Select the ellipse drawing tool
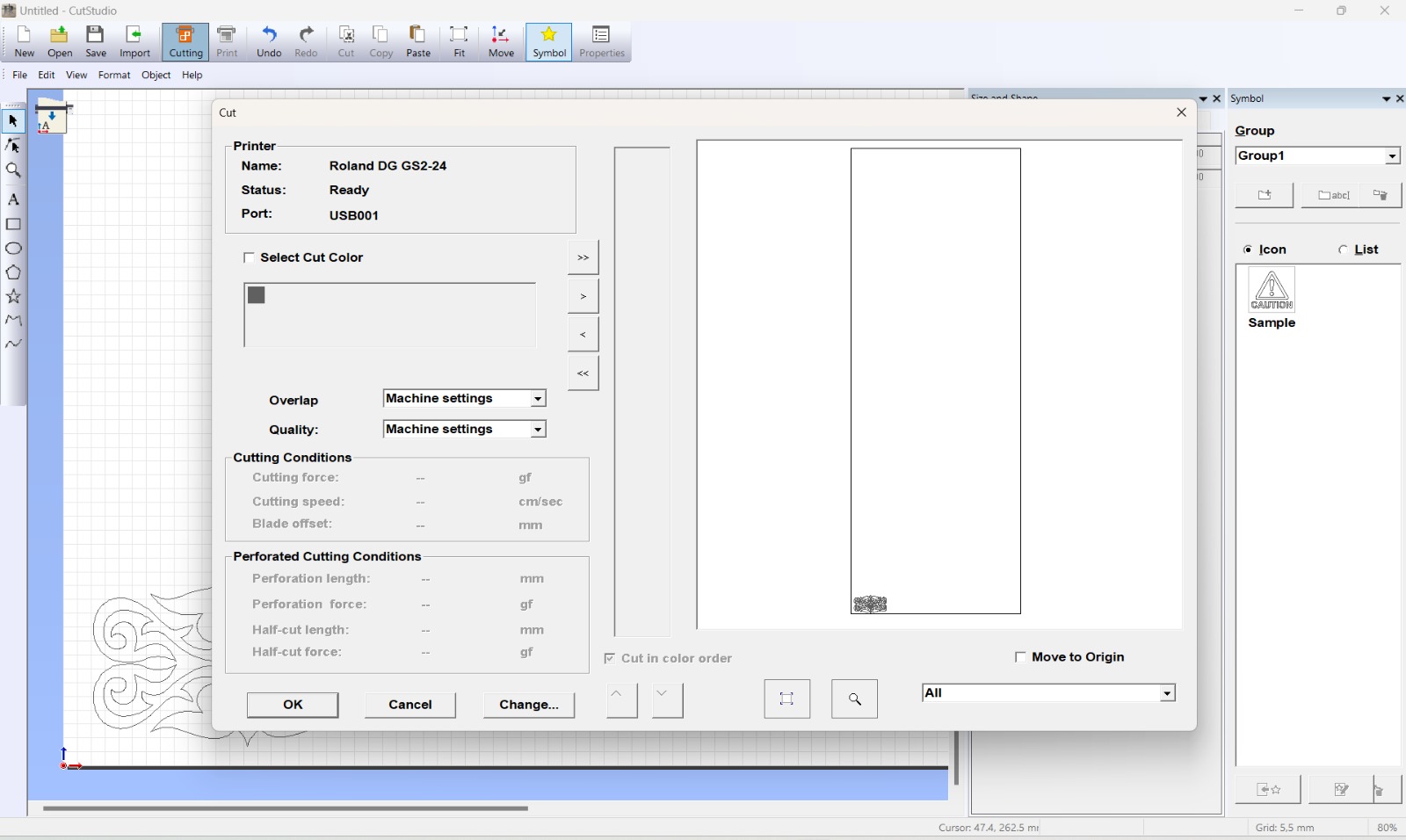Viewport: 1406px width, 840px height. click(x=13, y=249)
